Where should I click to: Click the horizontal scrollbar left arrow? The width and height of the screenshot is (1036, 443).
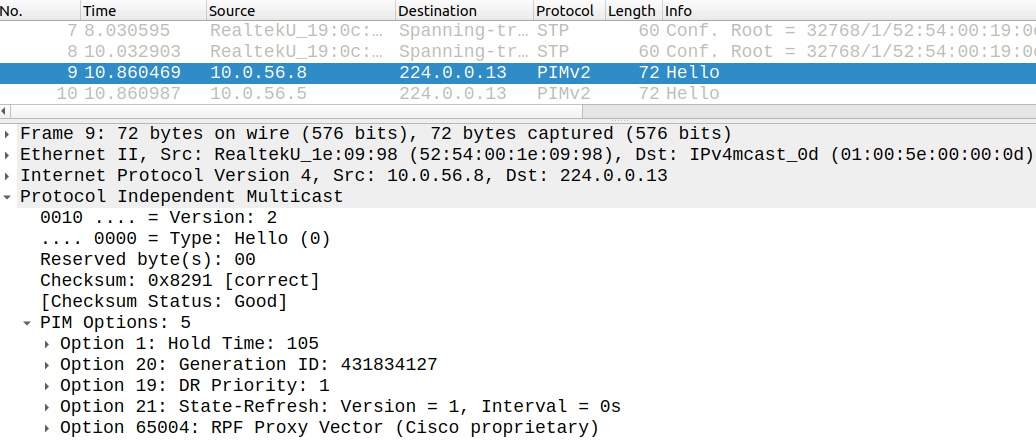click(x=5, y=110)
